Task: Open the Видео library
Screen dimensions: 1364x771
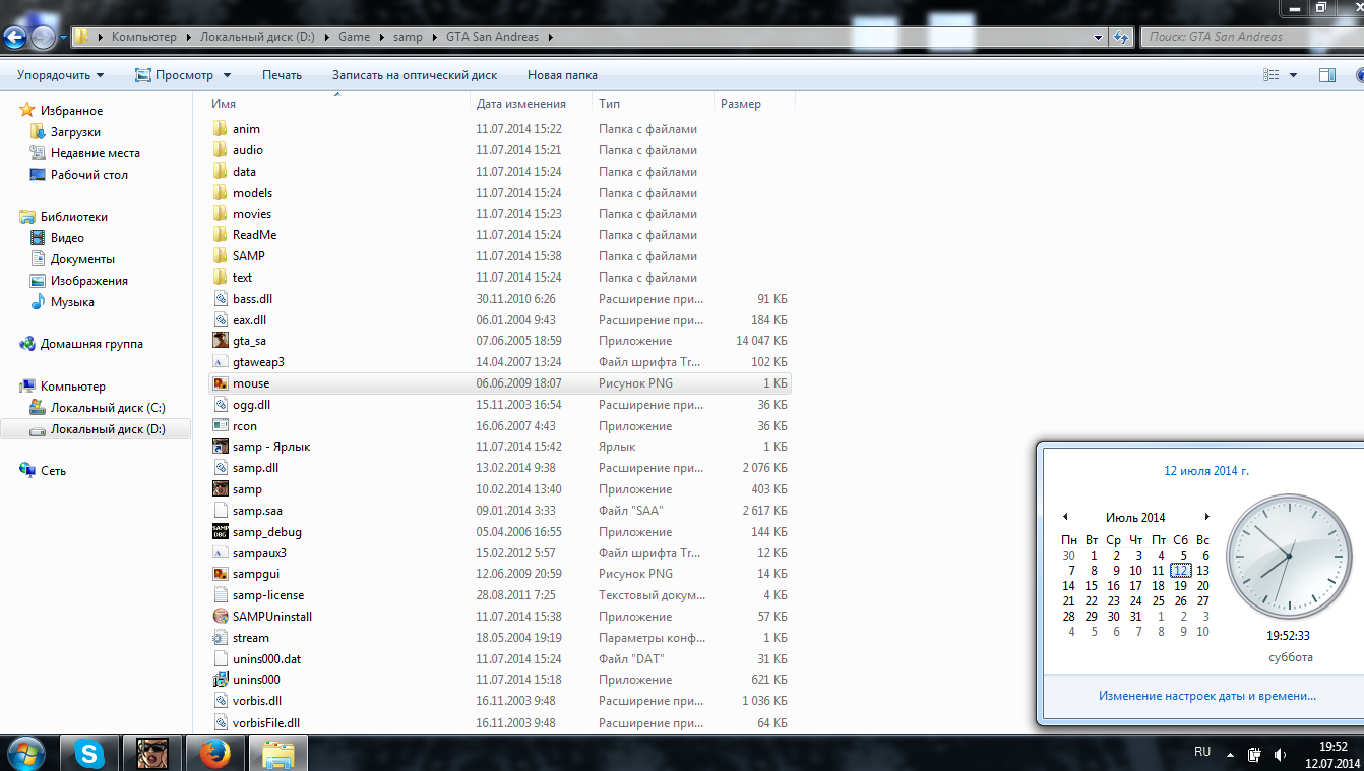Action: click(67, 238)
